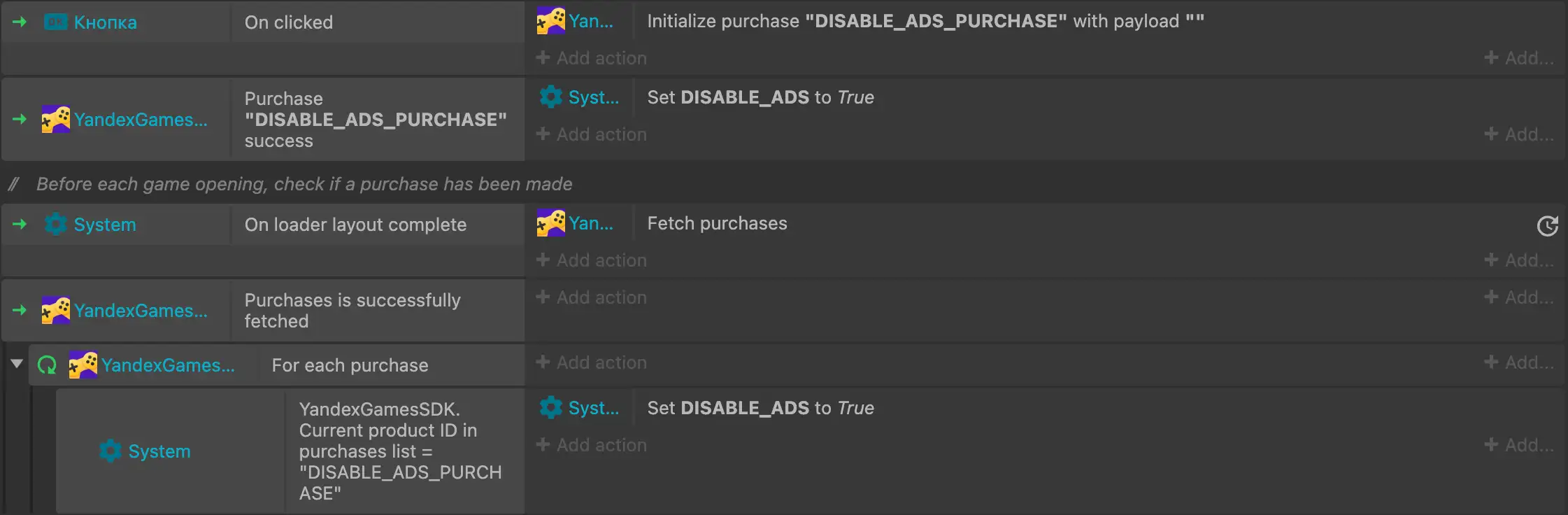Click the green arrow of the On clicked event
This screenshot has width=1568, height=515.
point(20,22)
